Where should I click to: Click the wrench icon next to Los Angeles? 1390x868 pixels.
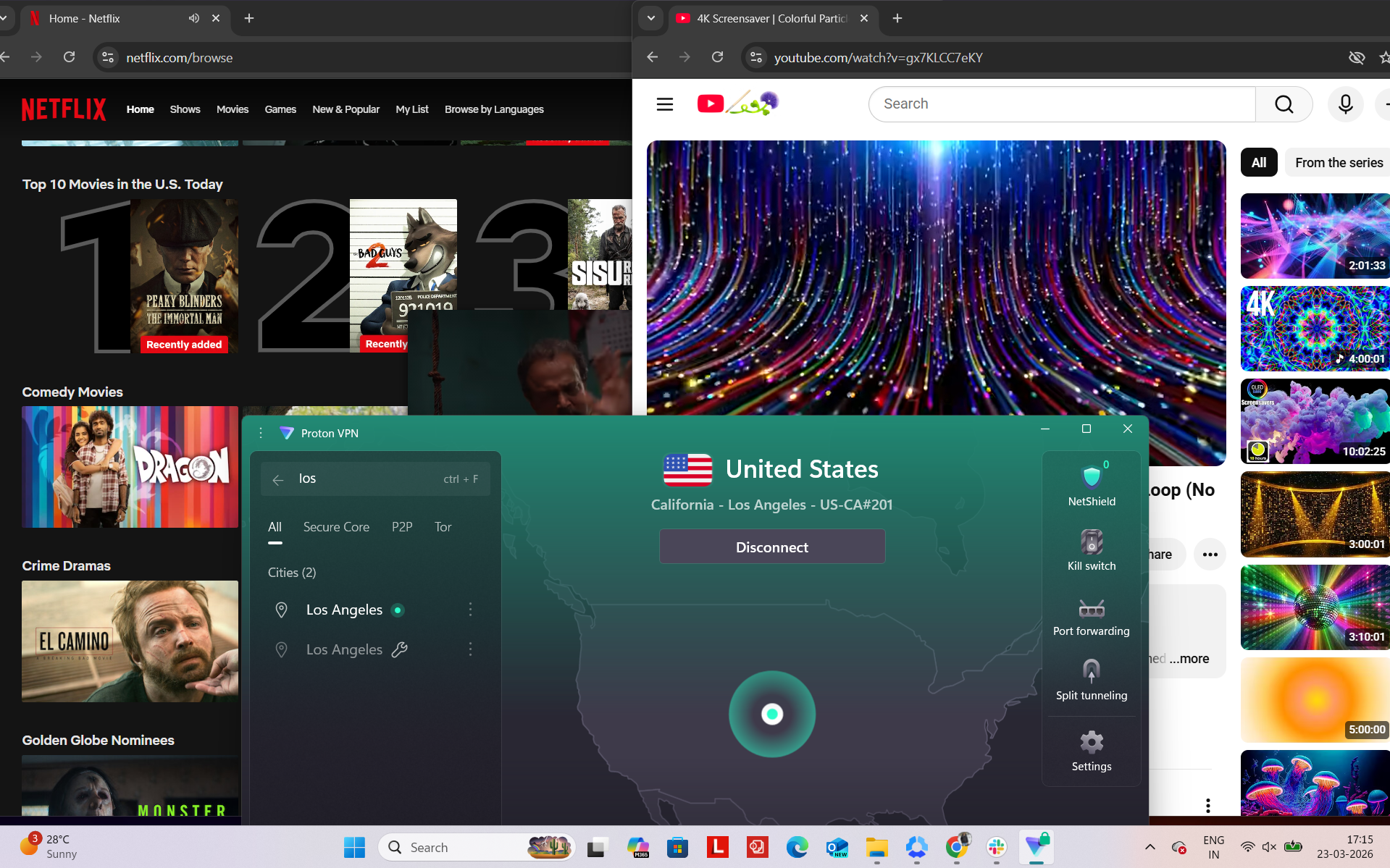399,649
